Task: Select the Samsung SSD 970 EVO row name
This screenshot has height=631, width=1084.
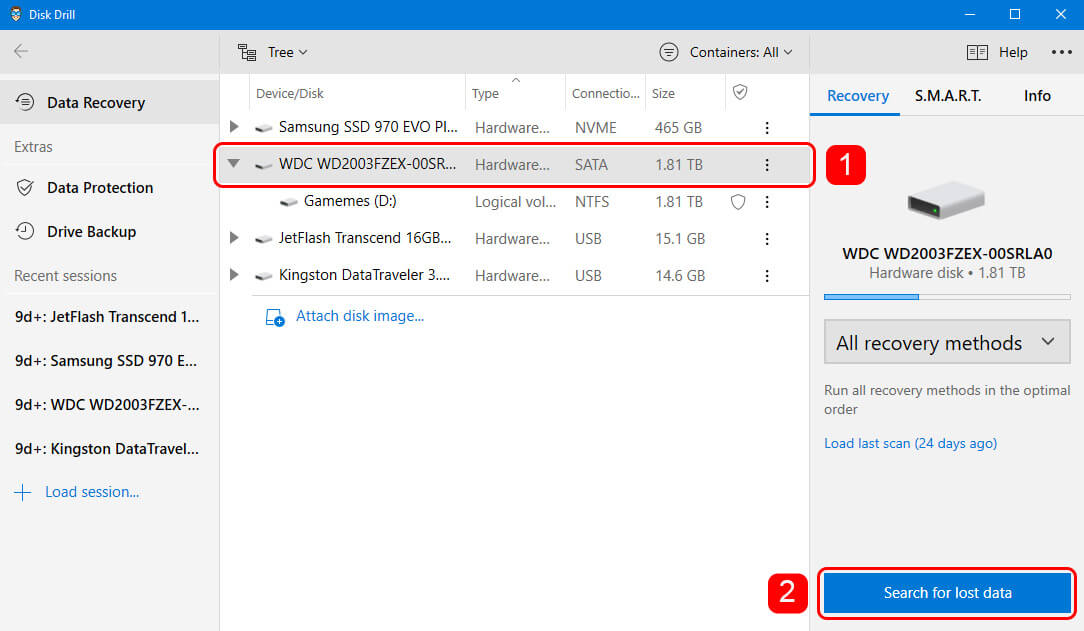Action: 368,127
